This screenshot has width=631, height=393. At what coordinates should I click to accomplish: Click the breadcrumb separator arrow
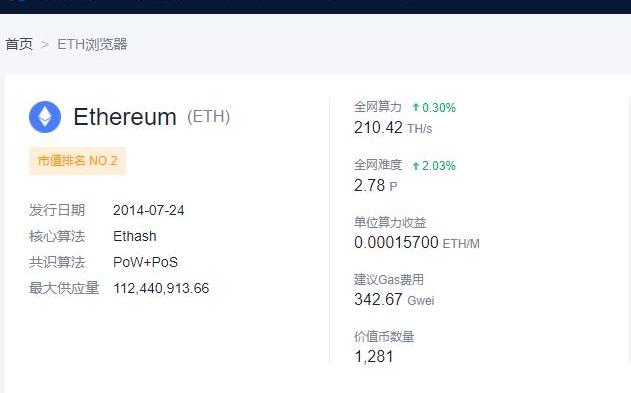pos(45,44)
